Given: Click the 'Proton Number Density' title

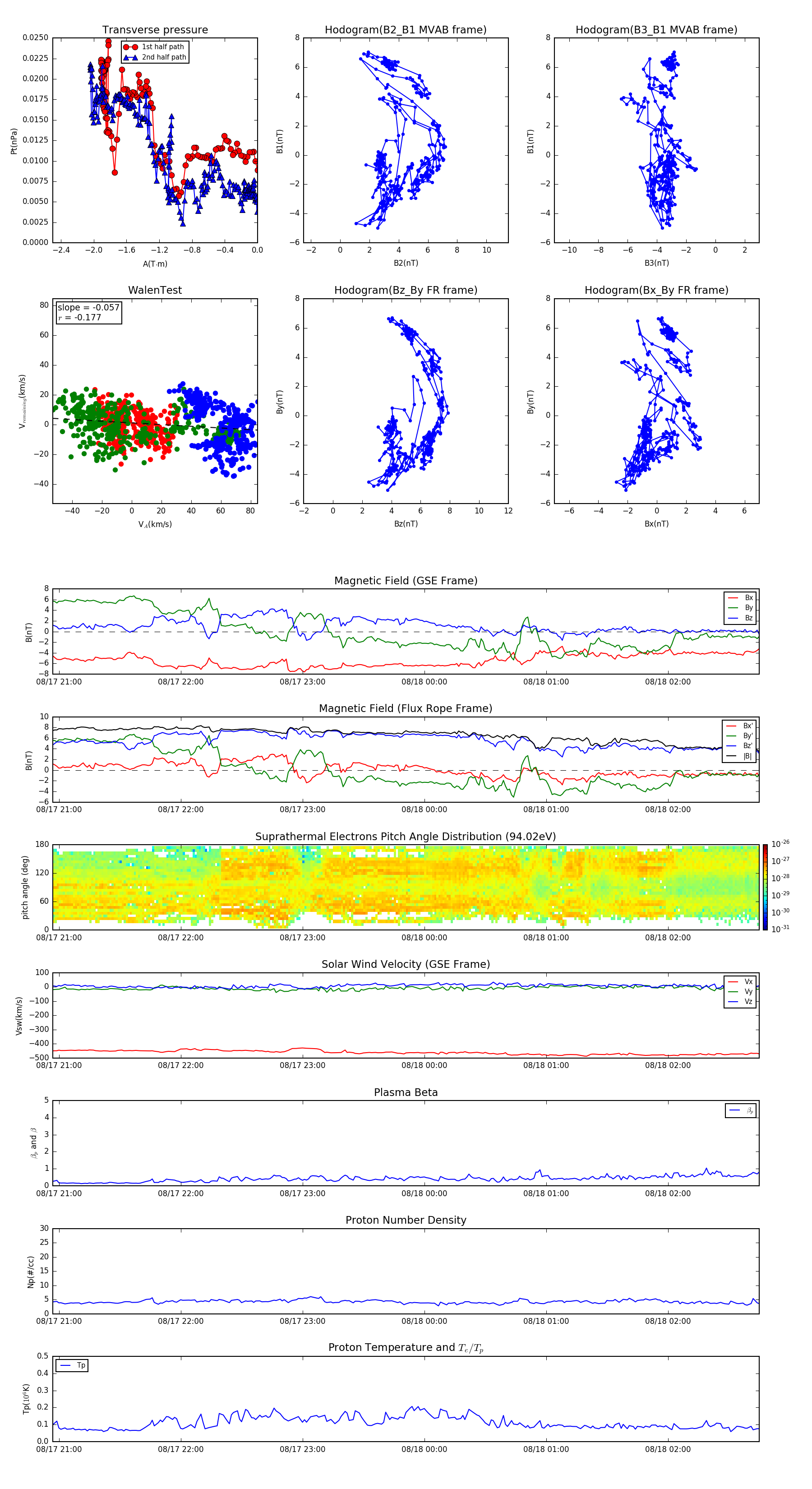Looking at the screenshot, I should (x=406, y=1220).
